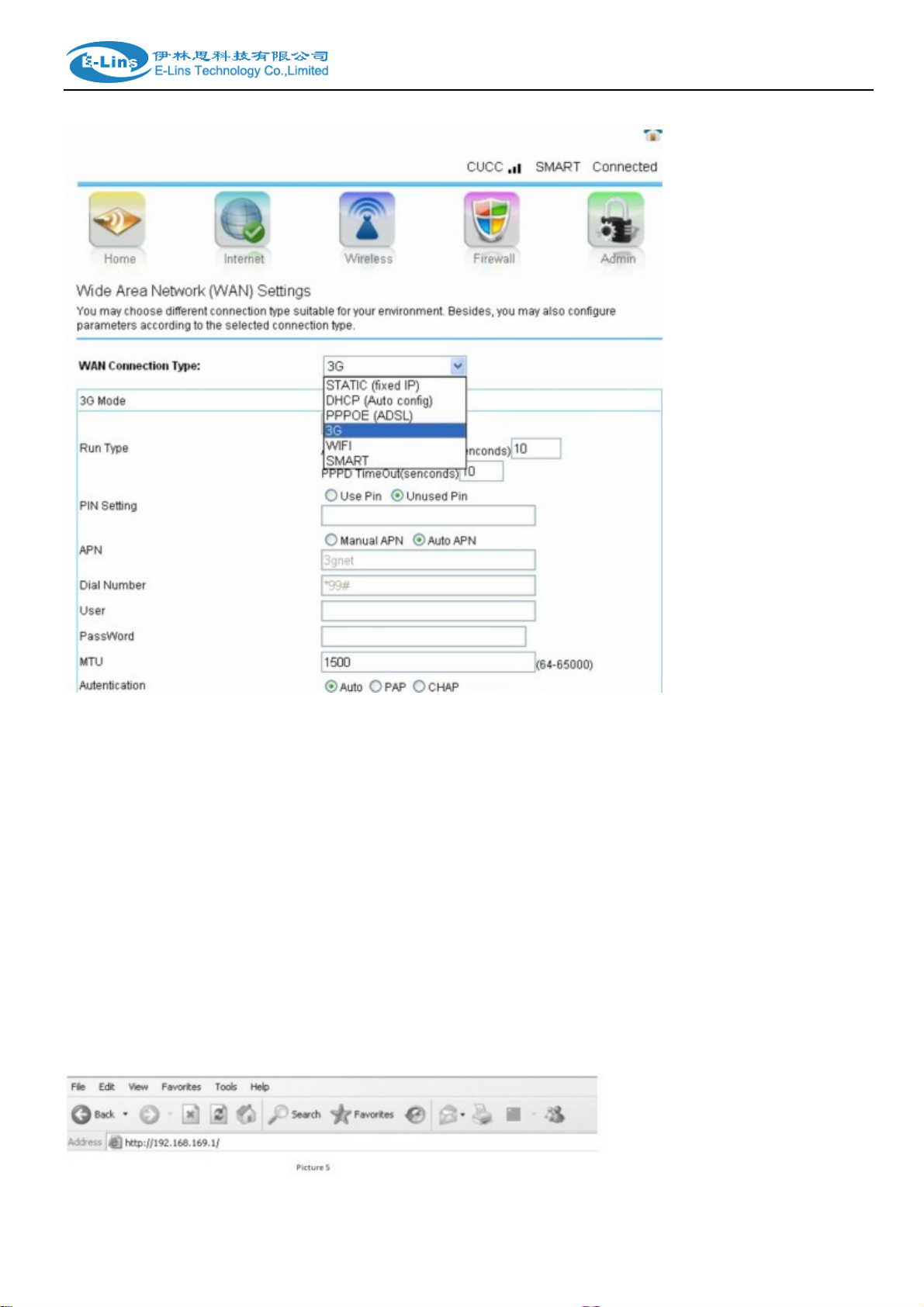The height and width of the screenshot is (1307, 924).
Task: Choose SMART from connection type list
Action: (x=348, y=461)
